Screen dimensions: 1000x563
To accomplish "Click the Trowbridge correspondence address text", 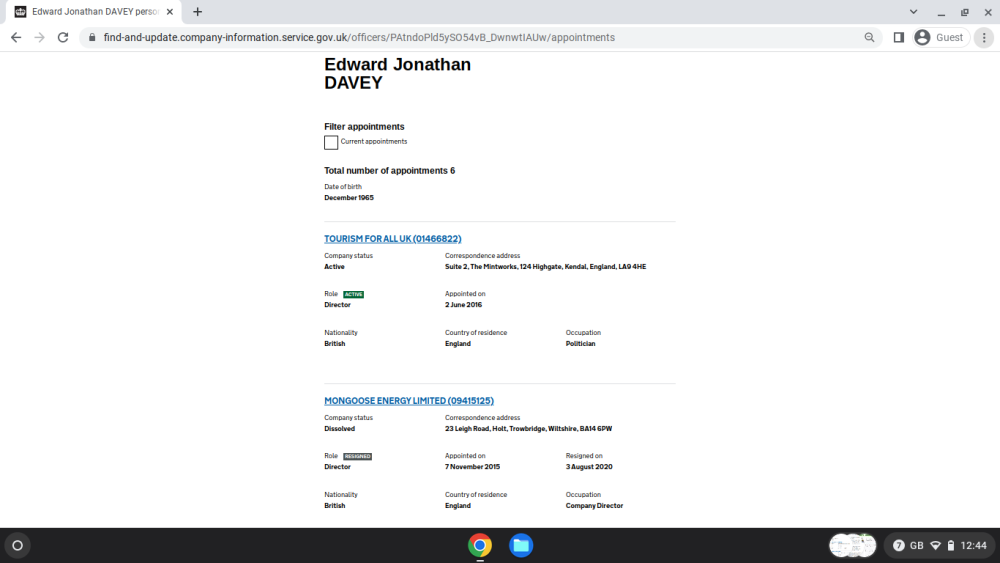I will pyautogui.click(x=528, y=428).
